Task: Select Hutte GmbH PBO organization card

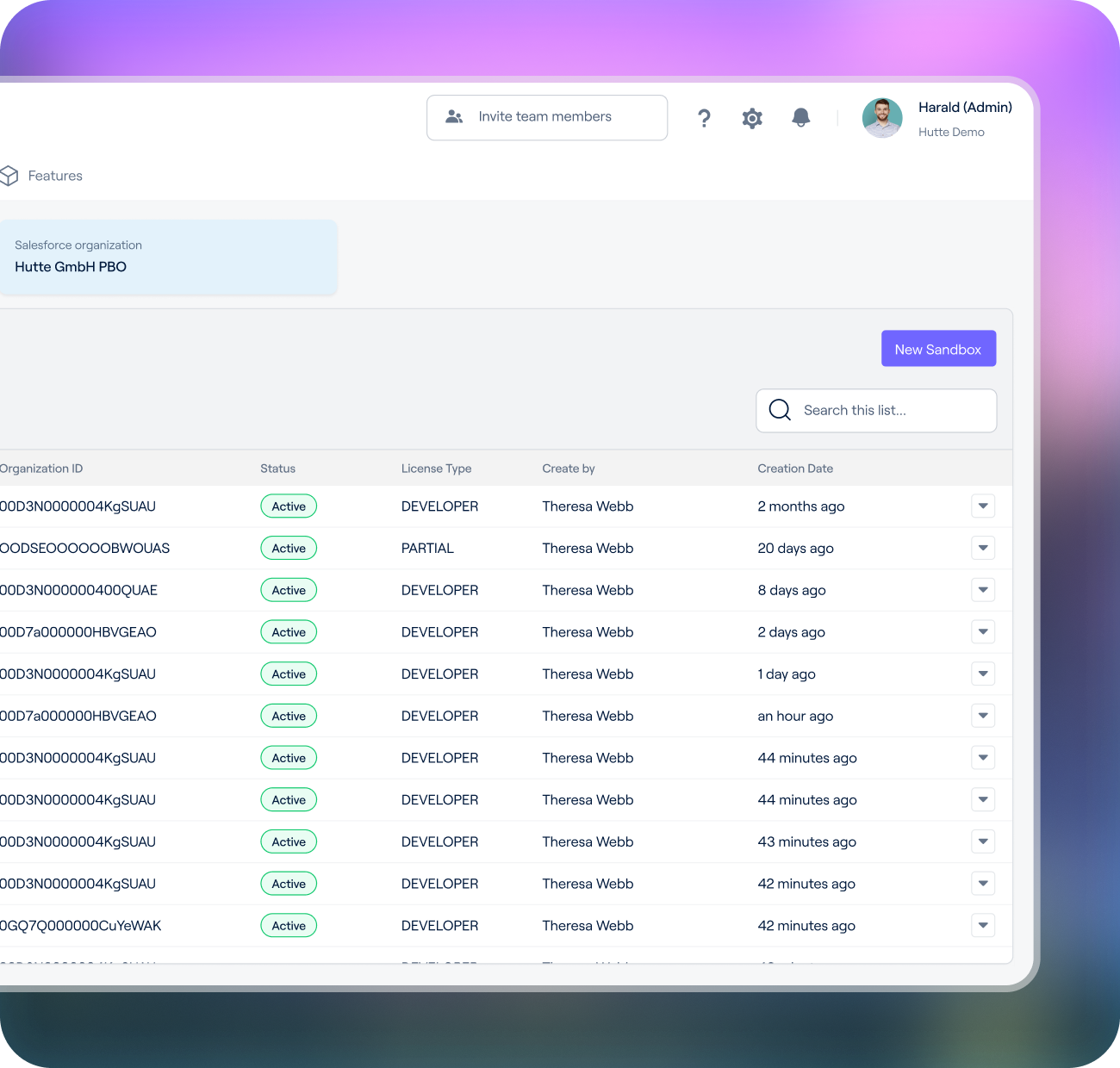Action: (x=168, y=257)
